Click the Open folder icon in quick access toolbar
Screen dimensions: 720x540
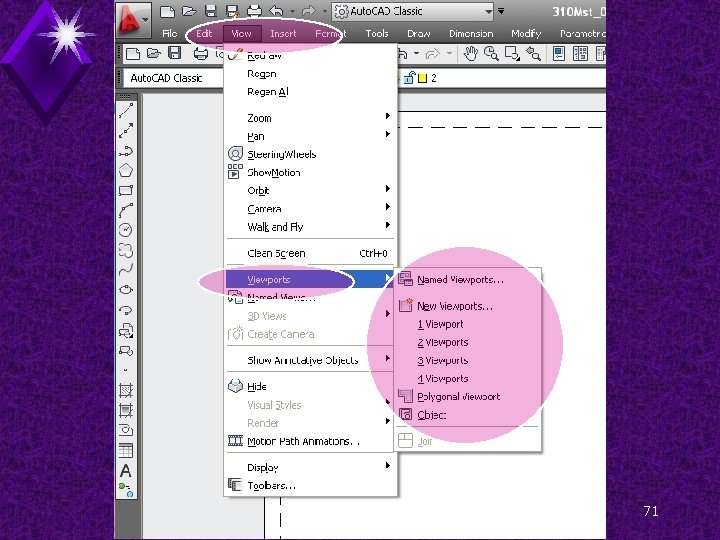coord(189,11)
